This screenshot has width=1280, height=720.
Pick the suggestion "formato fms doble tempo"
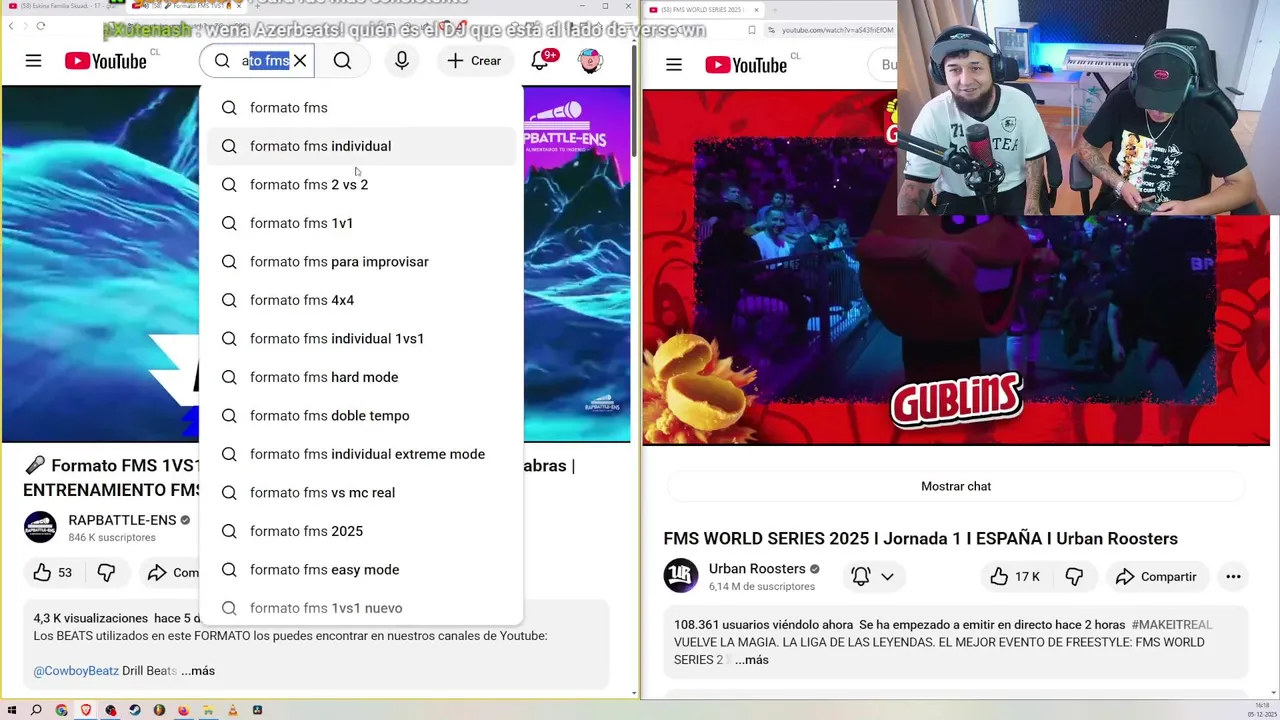362,416
